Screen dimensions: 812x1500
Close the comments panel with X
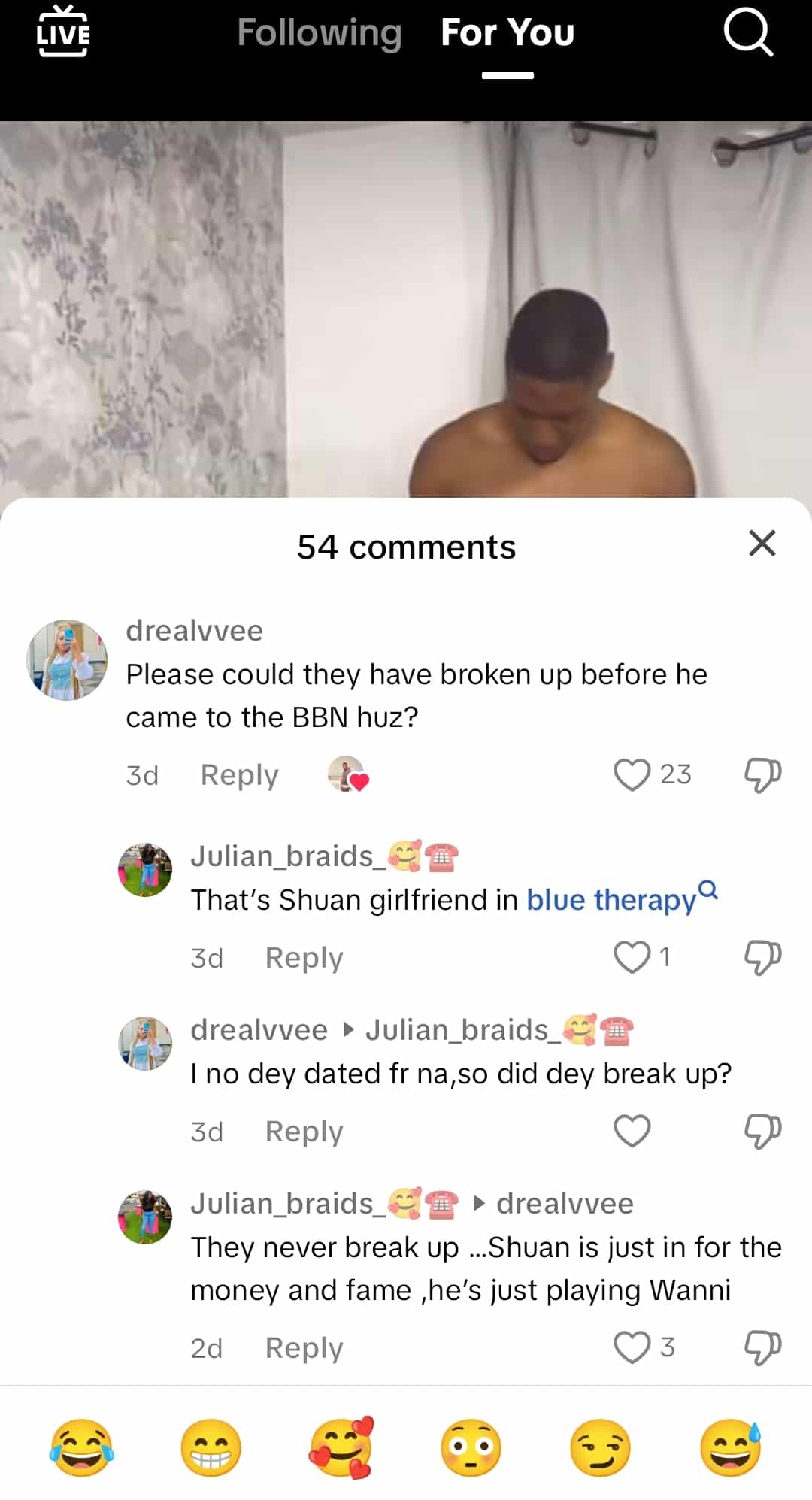(762, 543)
